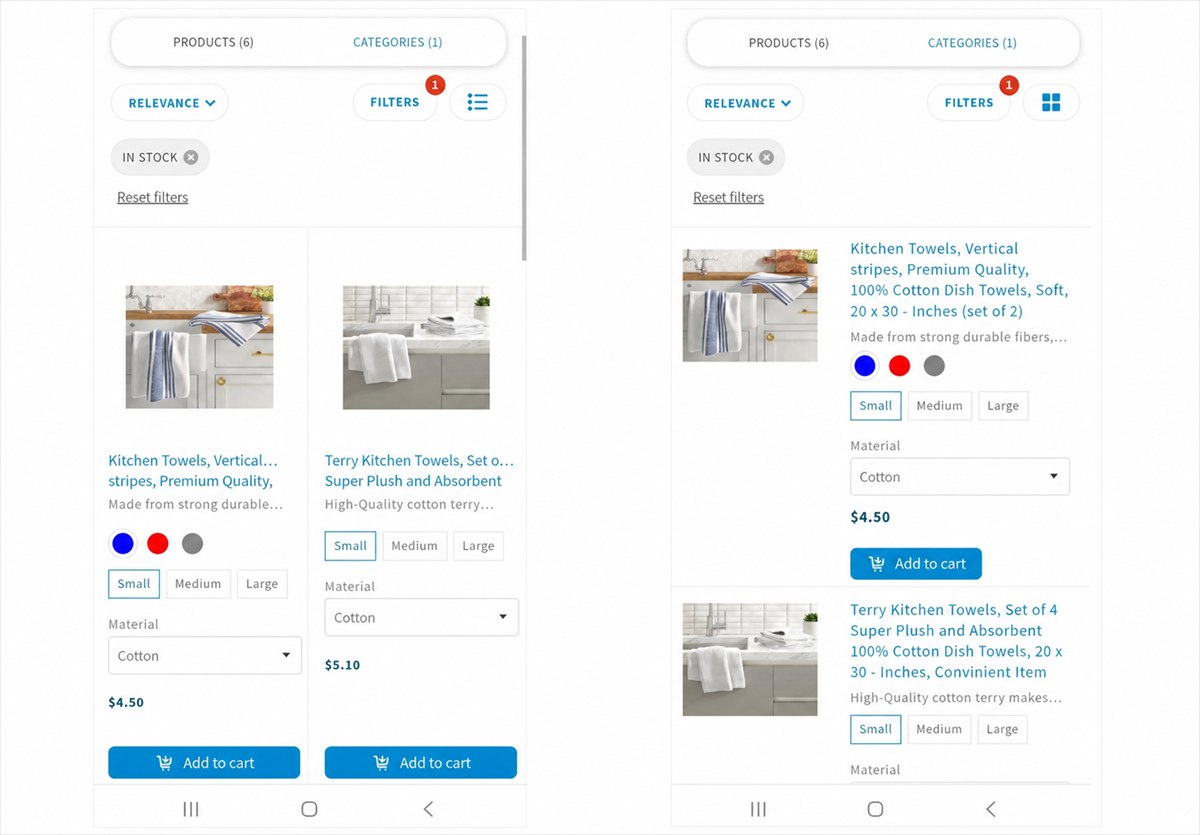Click Reset filters link in right screen
The height and width of the screenshot is (835, 1200).
pyautogui.click(x=728, y=197)
